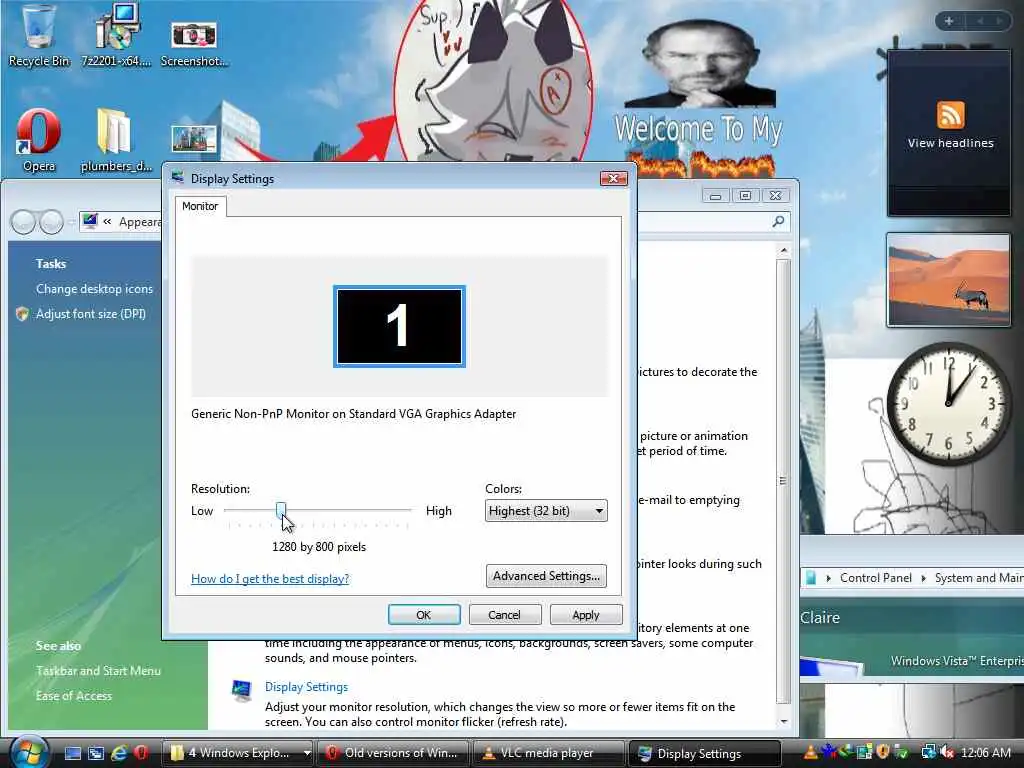Click the Cancel button

click(x=505, y=615)
